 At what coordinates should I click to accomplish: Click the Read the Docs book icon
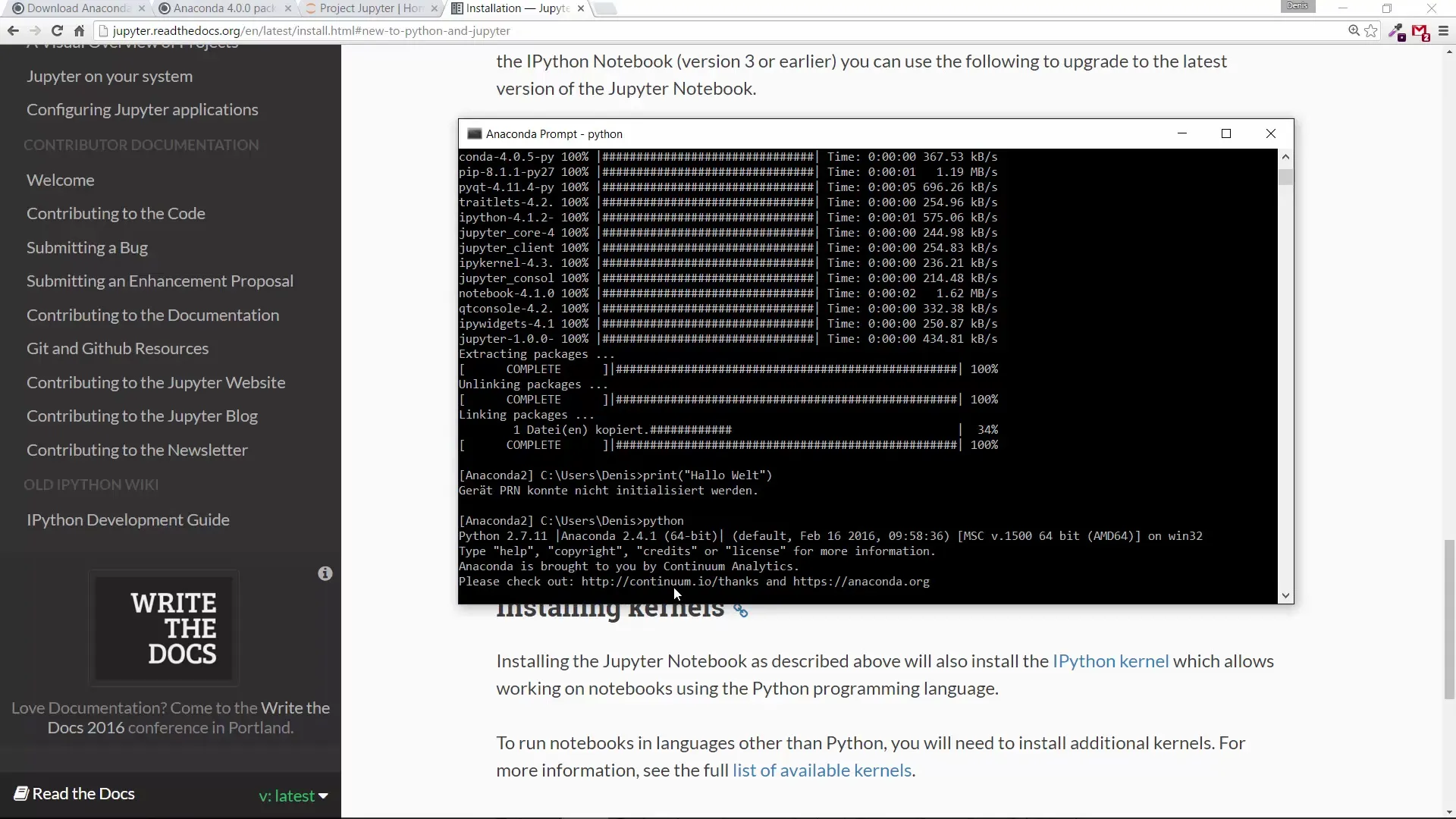tap(21, 794)
